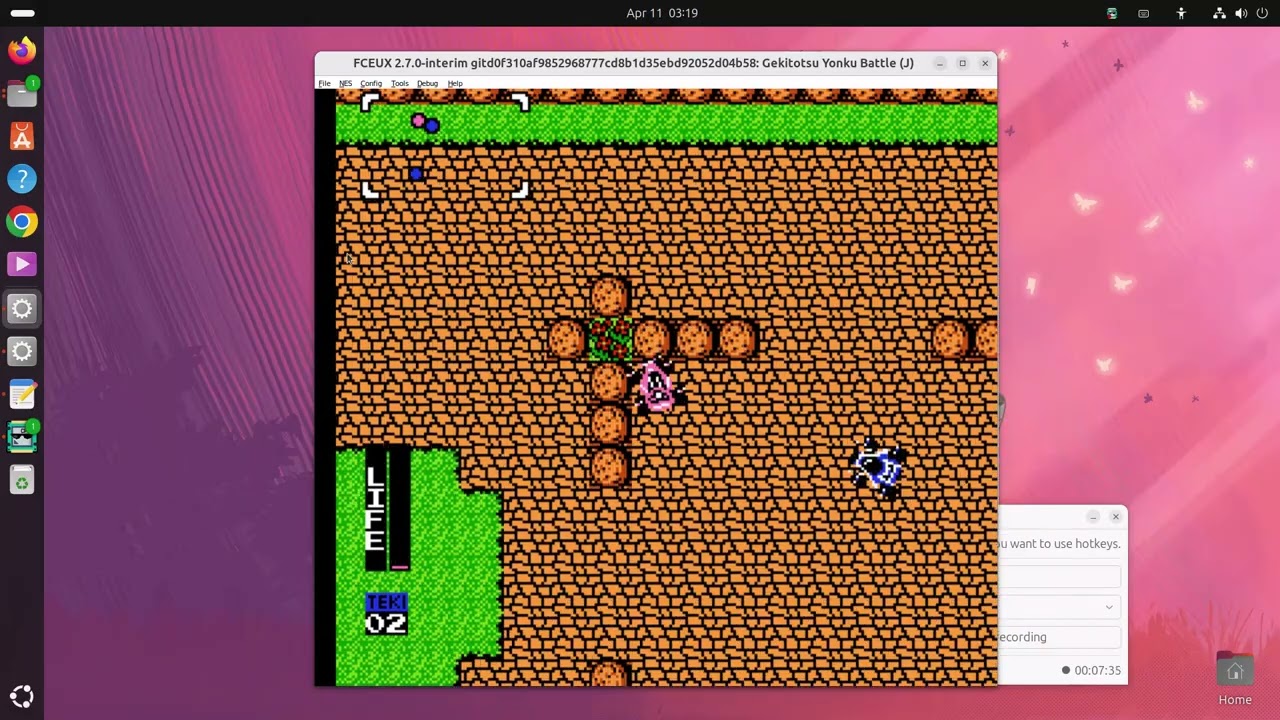Open the Tools menu in FCEUX
1280x720 pixels.
[400, 84]
